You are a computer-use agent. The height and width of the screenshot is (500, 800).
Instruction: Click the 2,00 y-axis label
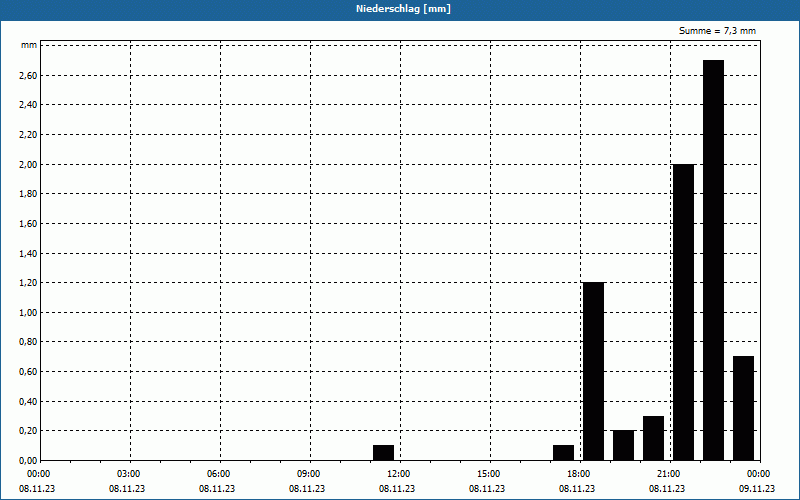pyautogui.click(x=28, y=164)
